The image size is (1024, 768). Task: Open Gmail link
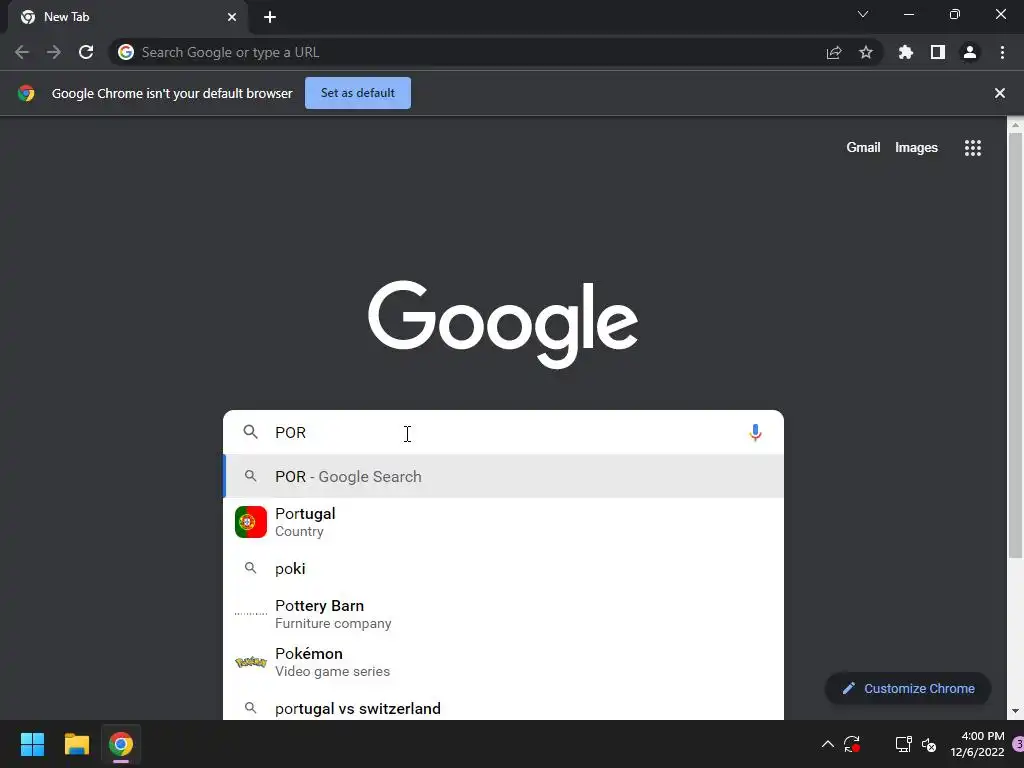[863, 148]
